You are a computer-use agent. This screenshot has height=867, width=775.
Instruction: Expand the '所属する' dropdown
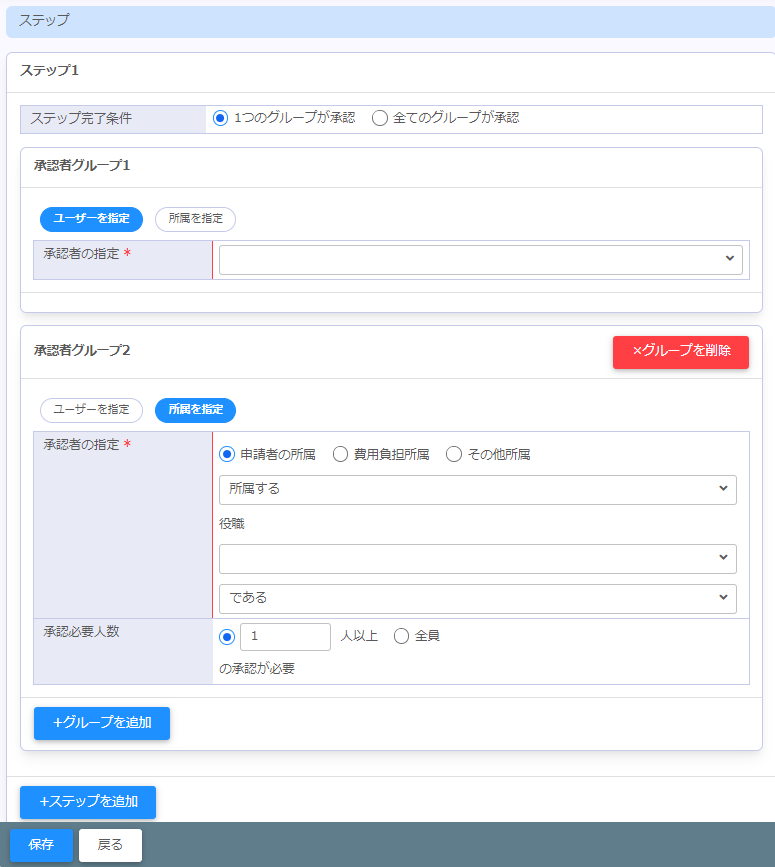click(x=477, y=490)
